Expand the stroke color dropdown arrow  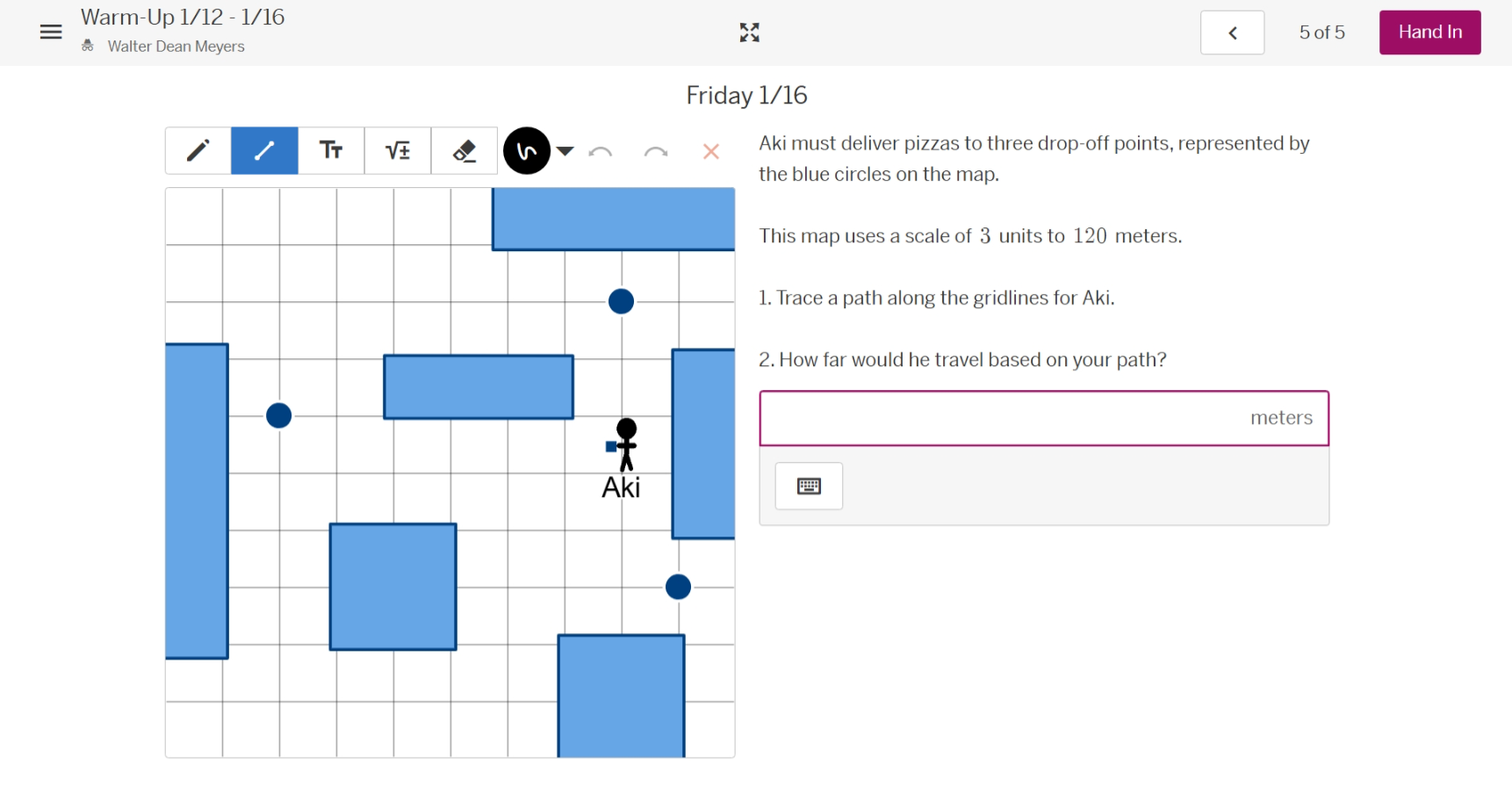[x=565, y=151]
